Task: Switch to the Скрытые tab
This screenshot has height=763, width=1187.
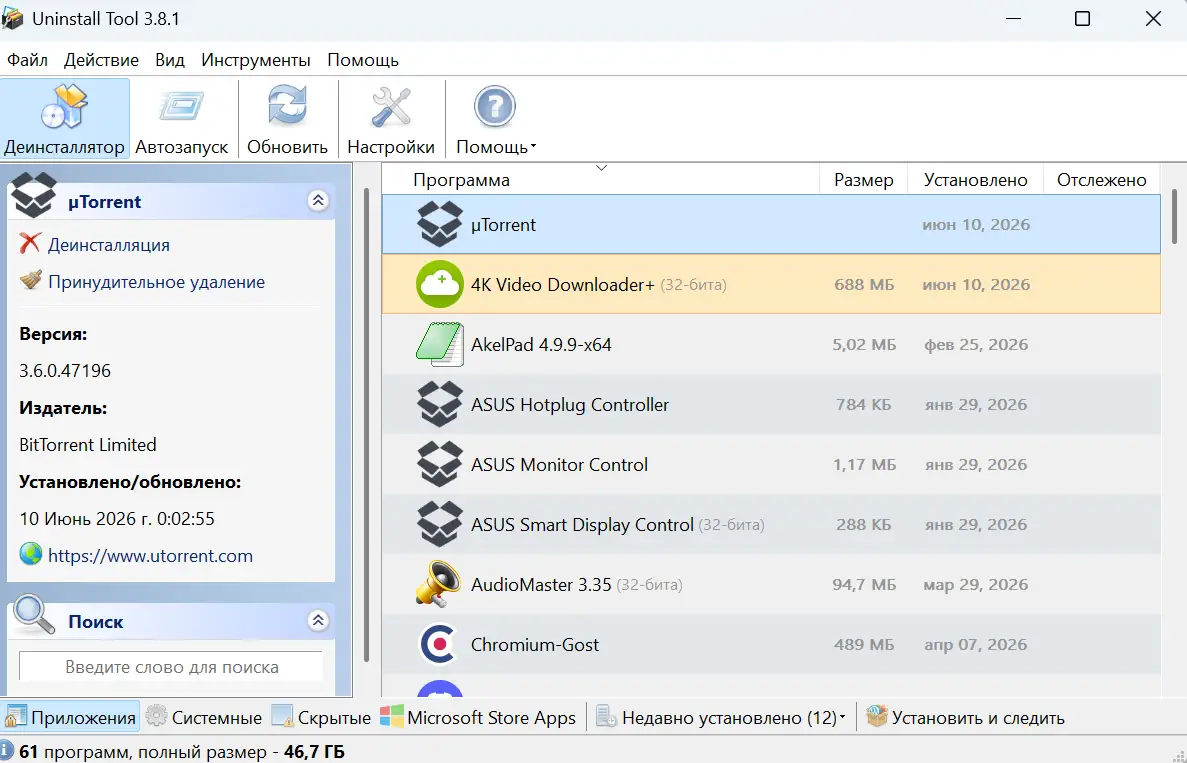Action: click(x=321, y=717)
